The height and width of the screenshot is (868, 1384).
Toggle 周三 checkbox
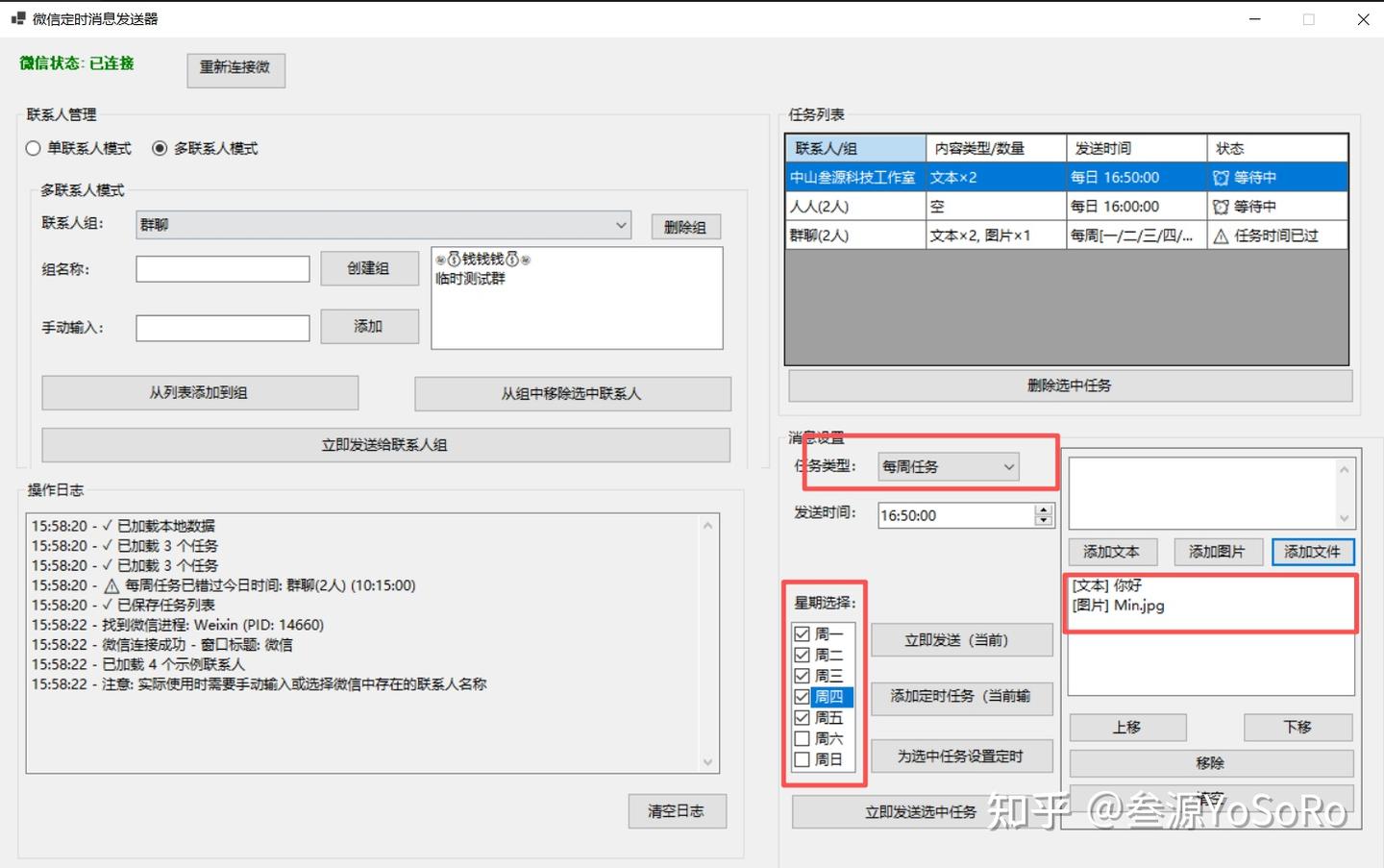click(802, 676)
